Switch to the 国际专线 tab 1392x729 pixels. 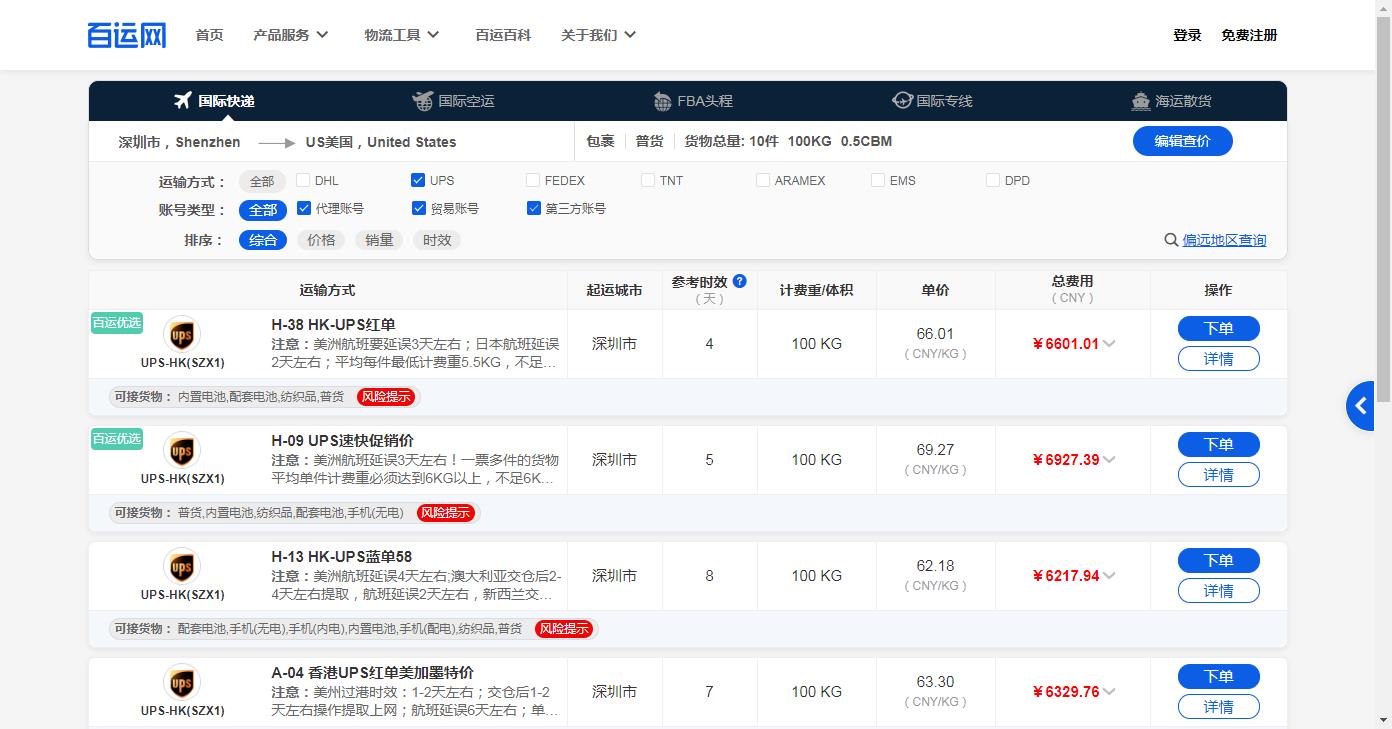click(x=932, y=101)
